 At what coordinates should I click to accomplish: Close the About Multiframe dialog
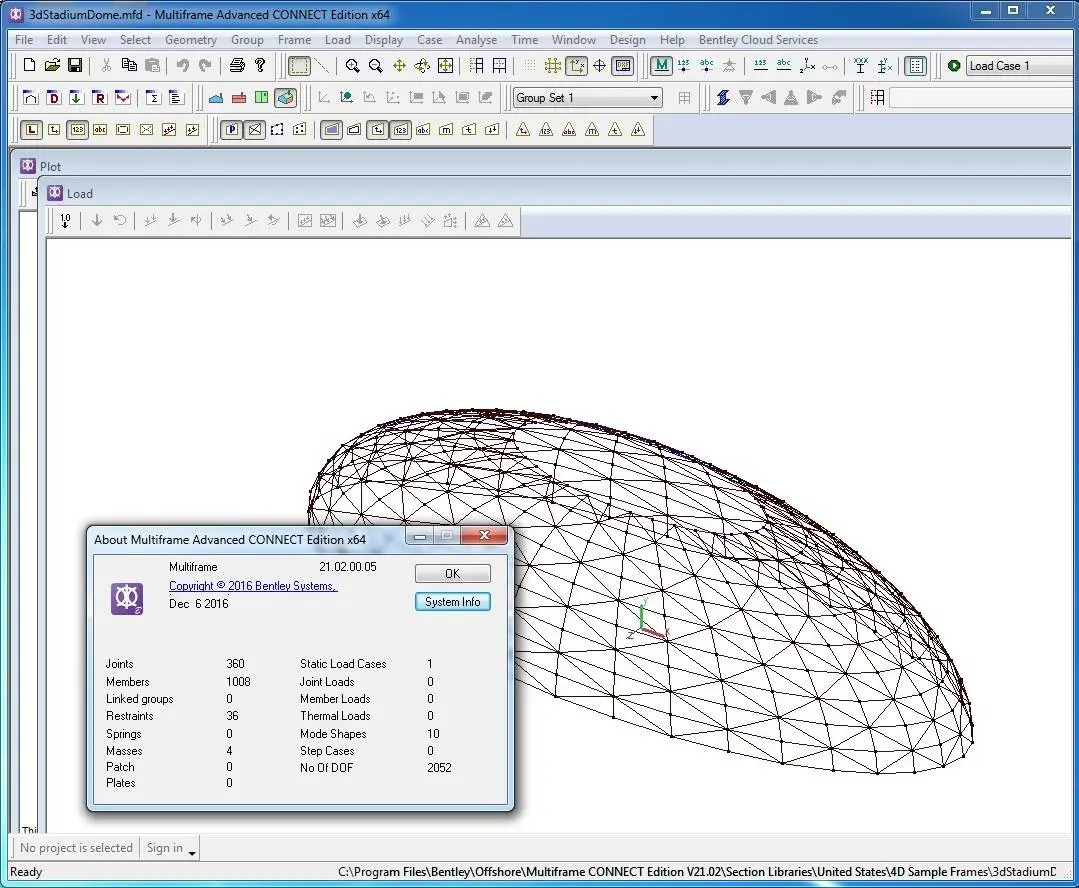coord(484,535)
